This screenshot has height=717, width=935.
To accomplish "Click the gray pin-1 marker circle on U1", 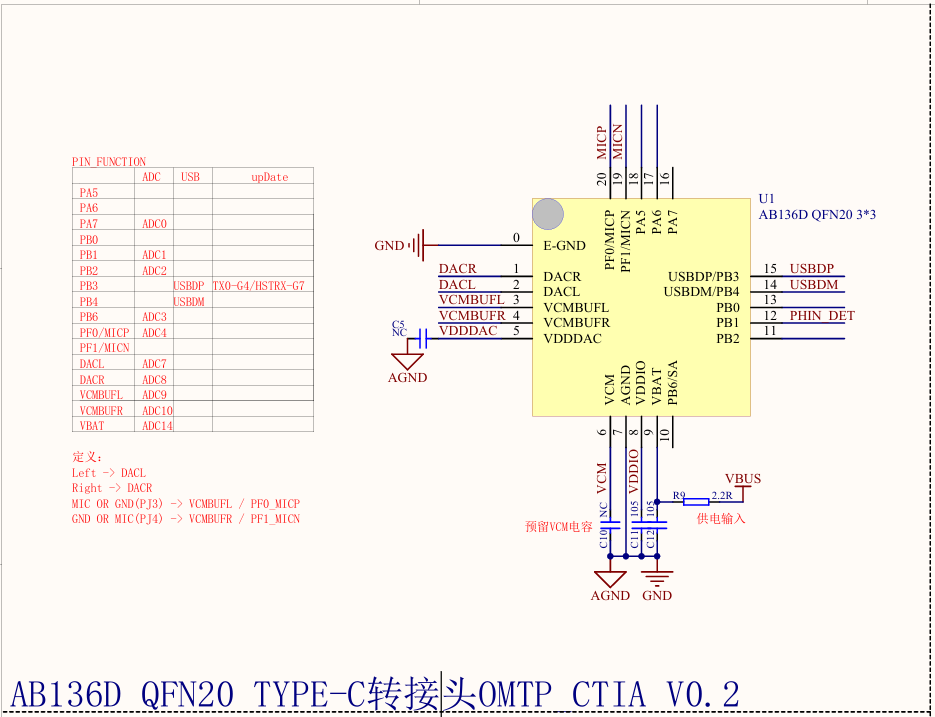I will pyautogui.click(x=547, y=214).
